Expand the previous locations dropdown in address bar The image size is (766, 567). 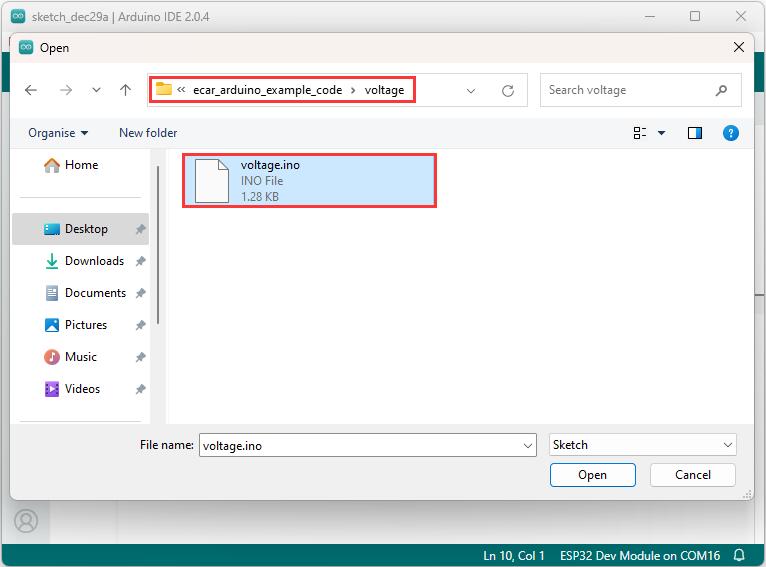(471, 91)
